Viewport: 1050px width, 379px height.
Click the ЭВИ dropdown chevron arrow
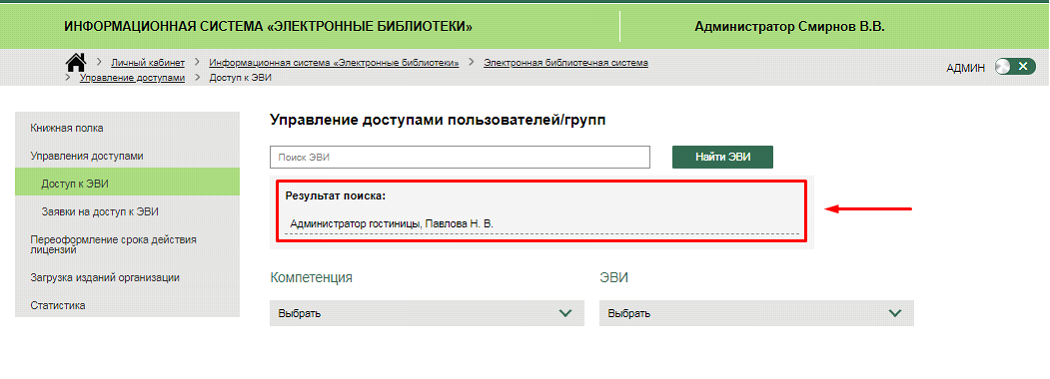click(895, 313)
